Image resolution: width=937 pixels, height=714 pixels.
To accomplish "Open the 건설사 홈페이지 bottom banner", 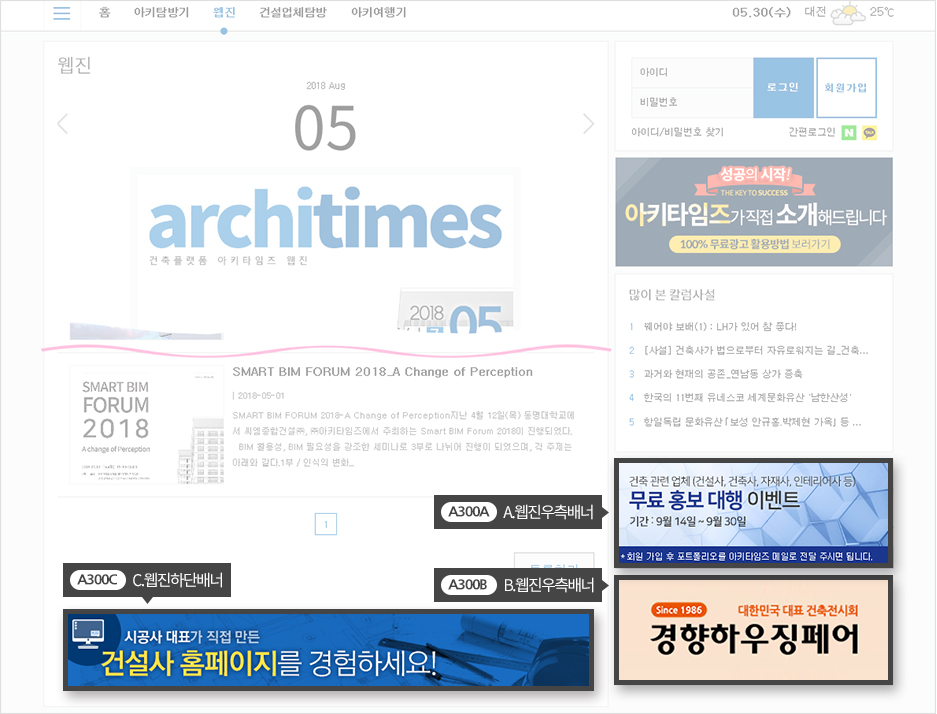I will click(x=328, y=650).
